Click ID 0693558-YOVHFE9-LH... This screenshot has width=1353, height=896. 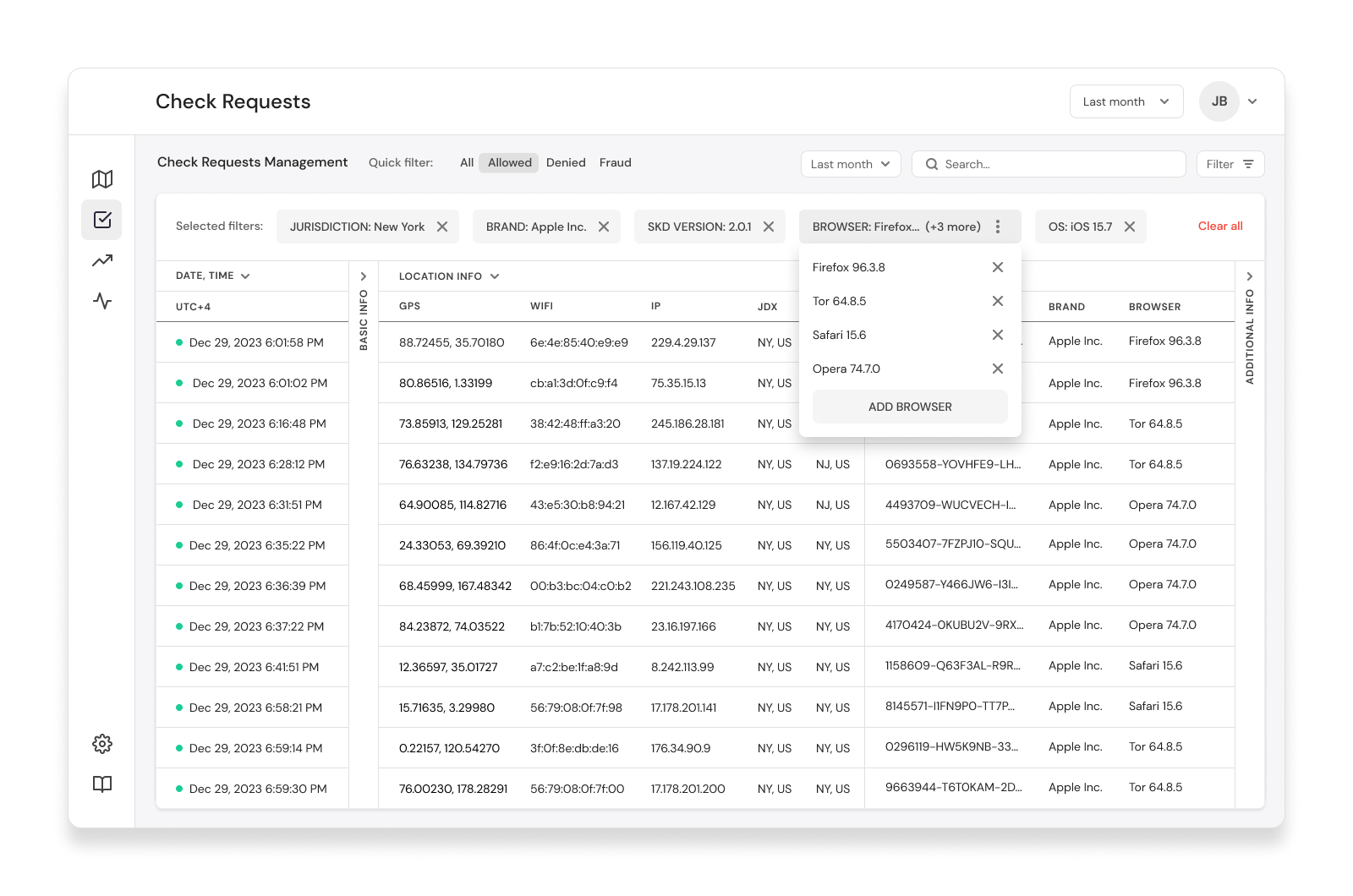[953, 464]
